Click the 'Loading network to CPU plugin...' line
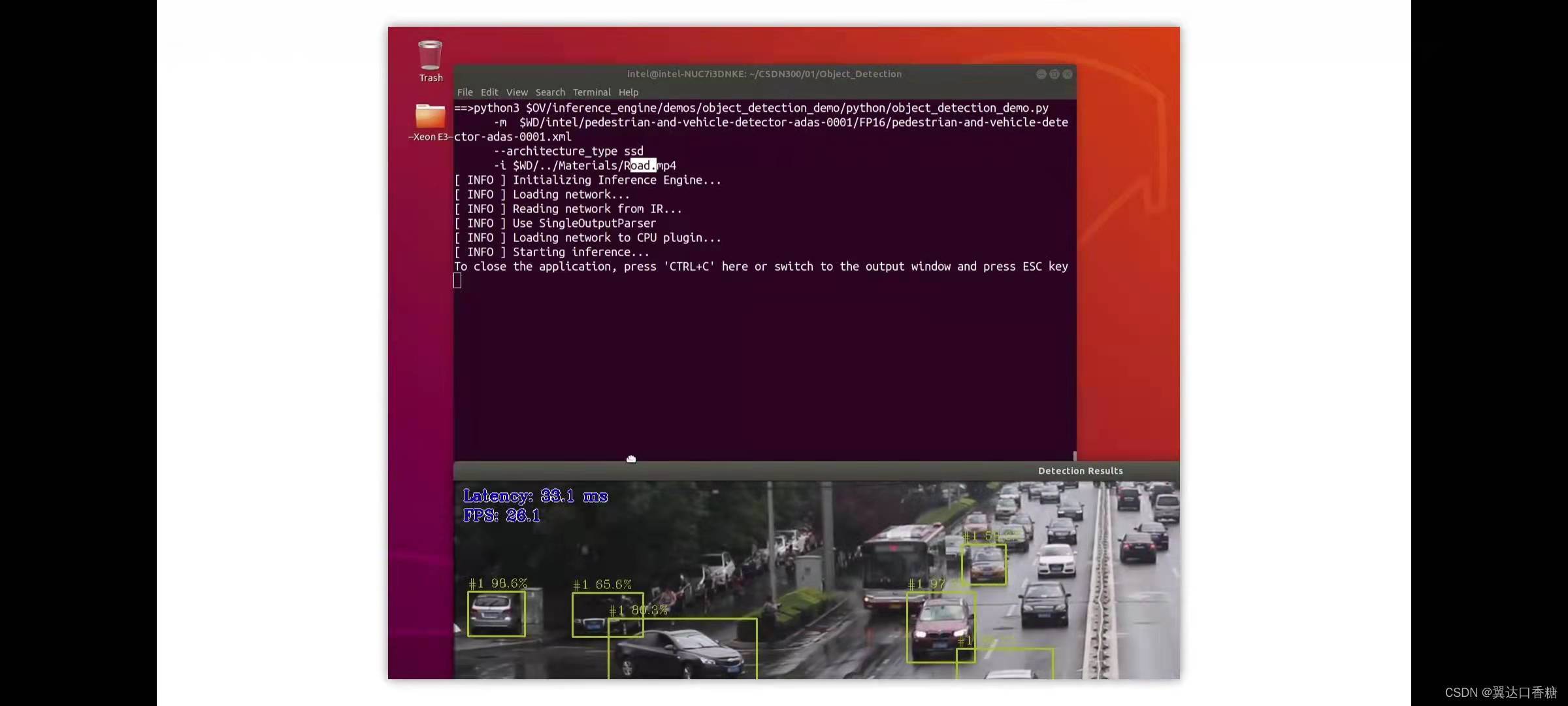 click(x=588, y=237)
